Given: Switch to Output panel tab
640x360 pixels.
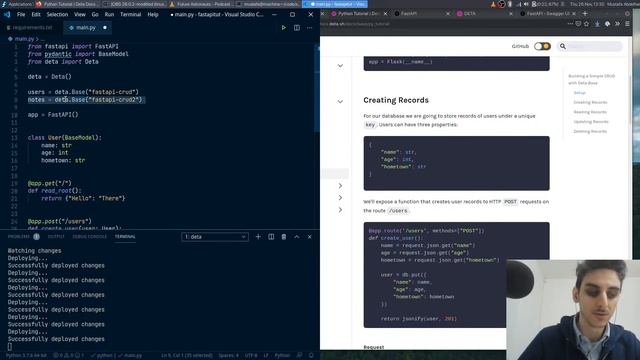Looking at the screenshot, I should coord(56,237).
